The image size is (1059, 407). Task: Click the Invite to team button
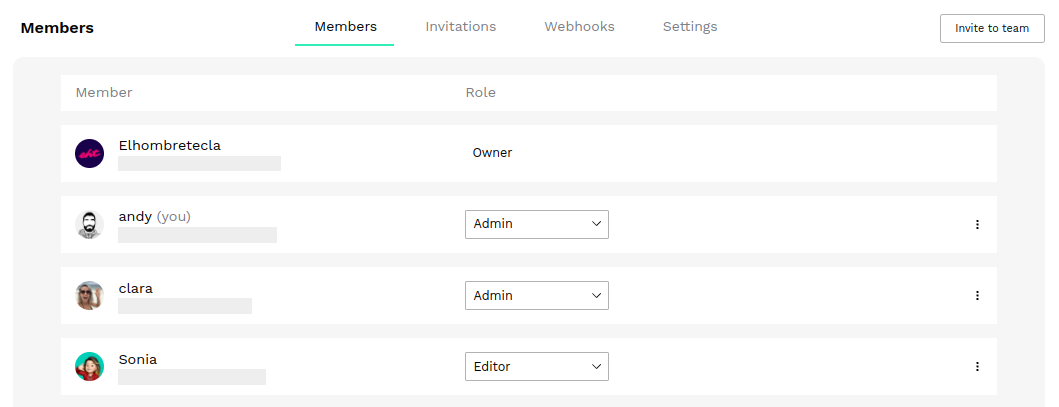992,28
